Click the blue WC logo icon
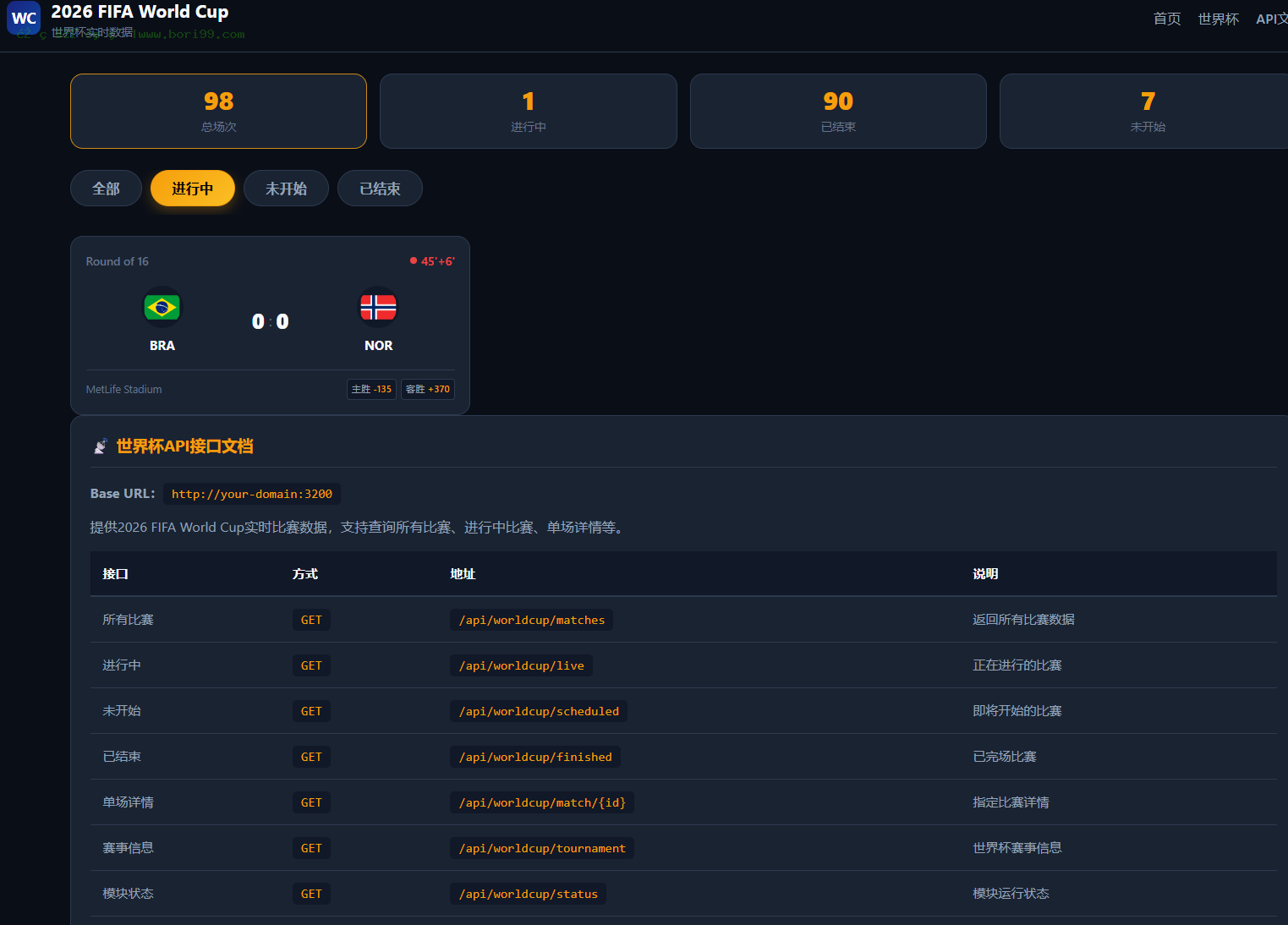This screenshot has height=925, width=1288. (24, 18)
